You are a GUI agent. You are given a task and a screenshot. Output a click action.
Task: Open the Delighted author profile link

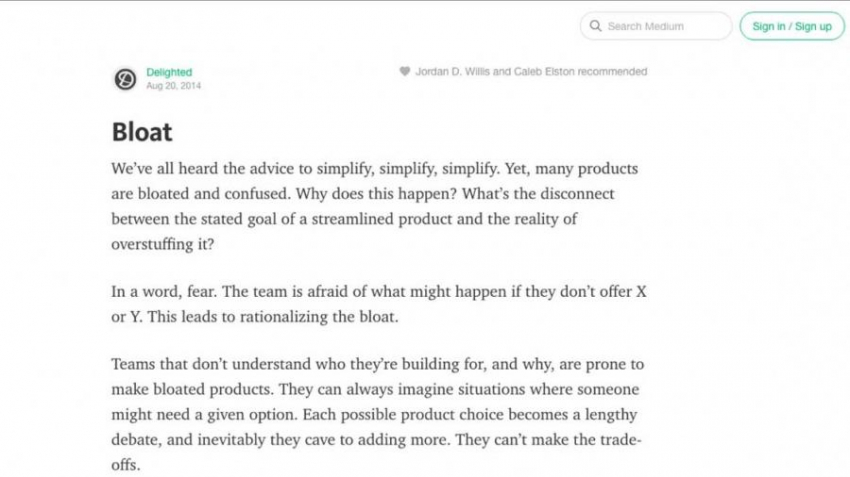(x=169, y=72)
